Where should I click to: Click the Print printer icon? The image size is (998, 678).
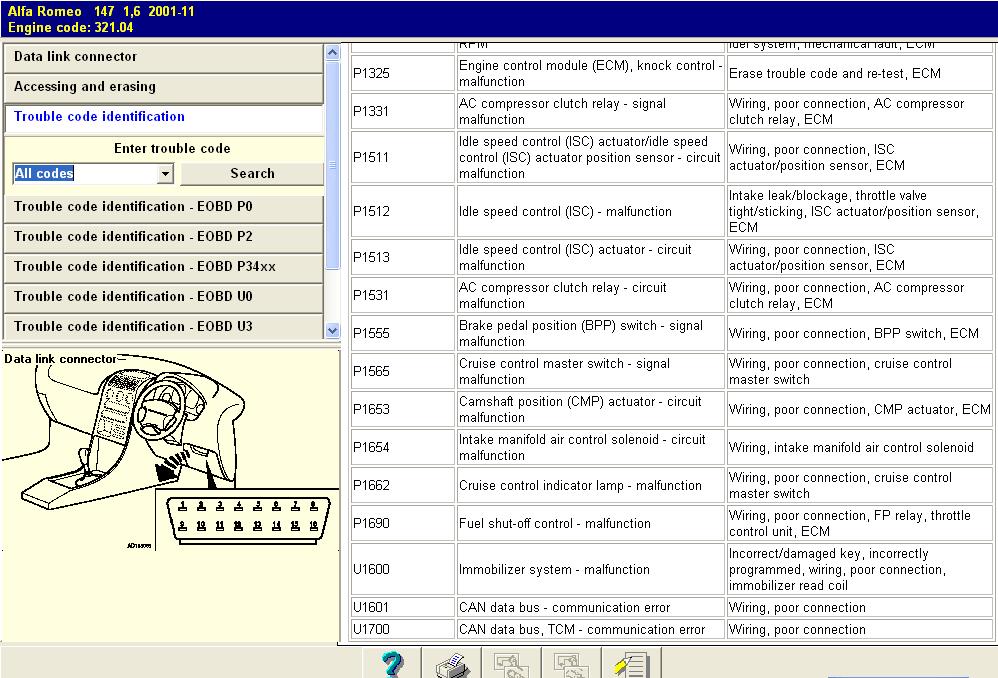(x=452, y=663)
